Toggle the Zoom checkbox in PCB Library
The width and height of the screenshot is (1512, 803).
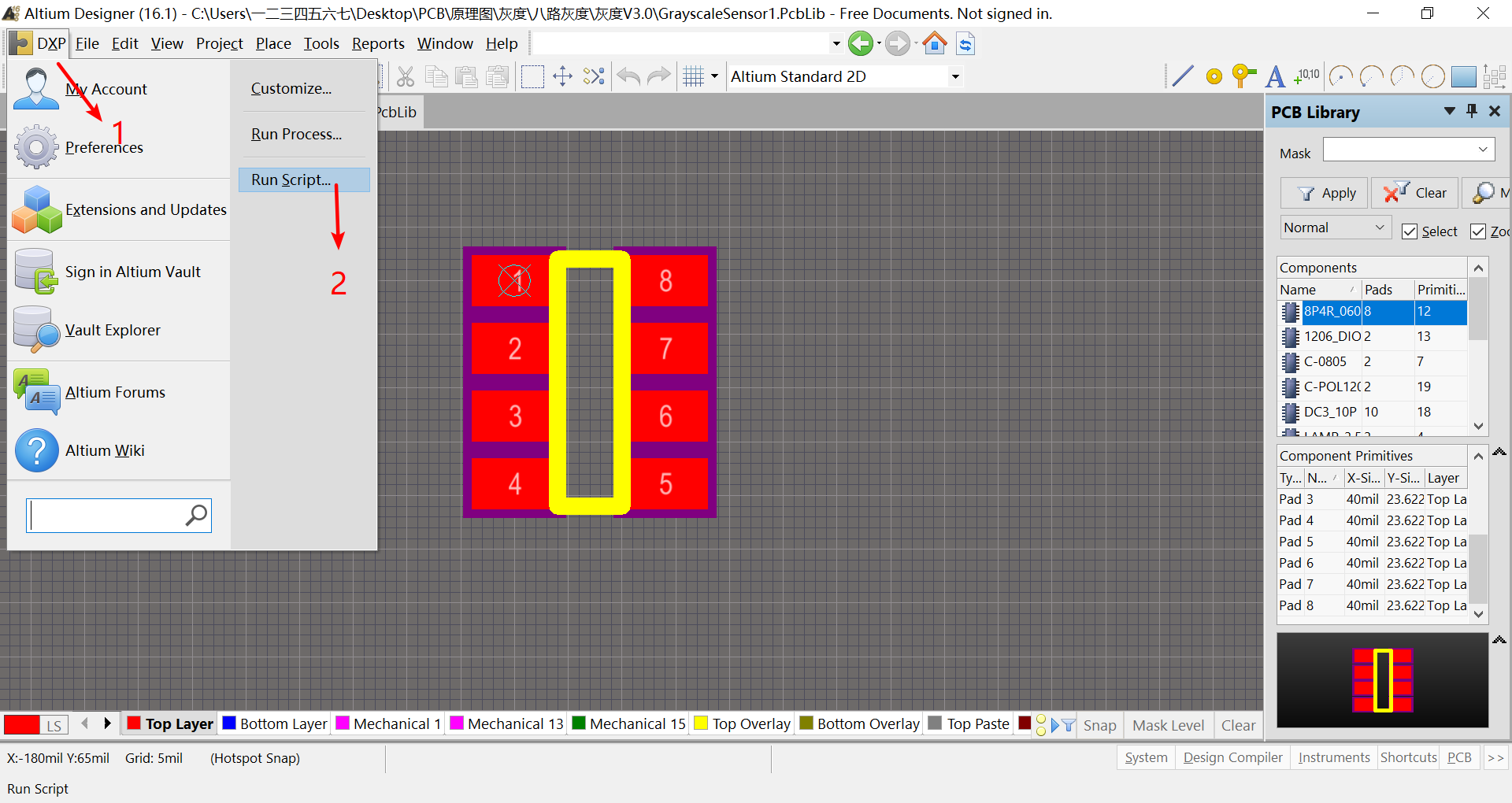[x=1478, y=231]
